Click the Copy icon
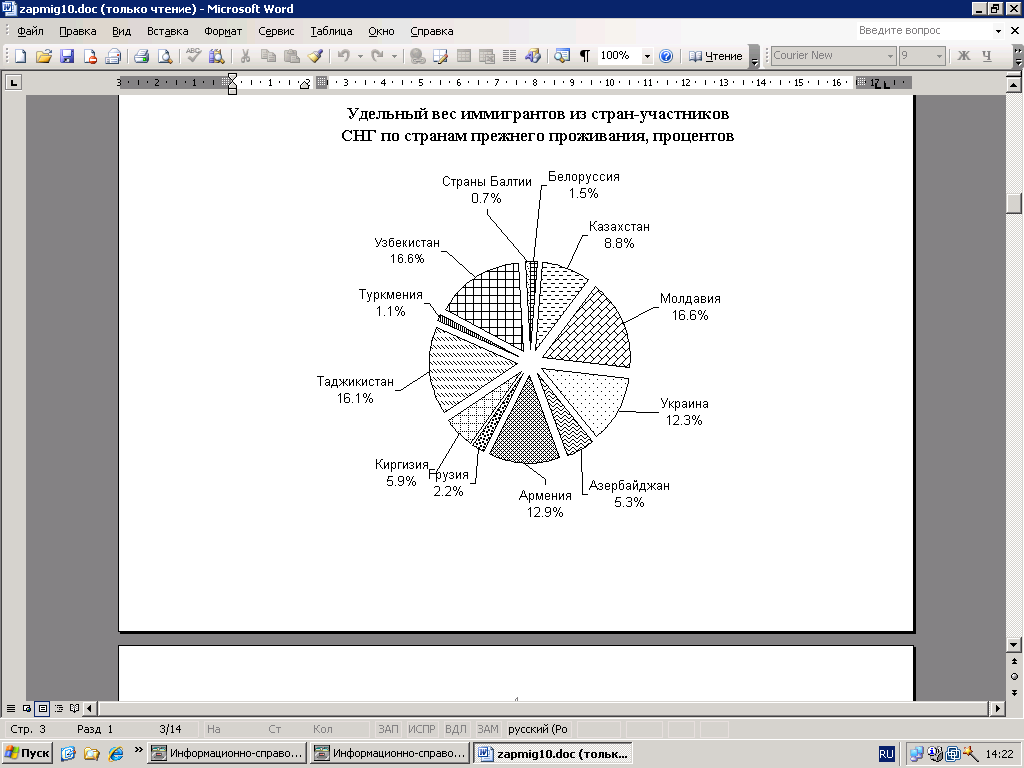 [268, 56]
